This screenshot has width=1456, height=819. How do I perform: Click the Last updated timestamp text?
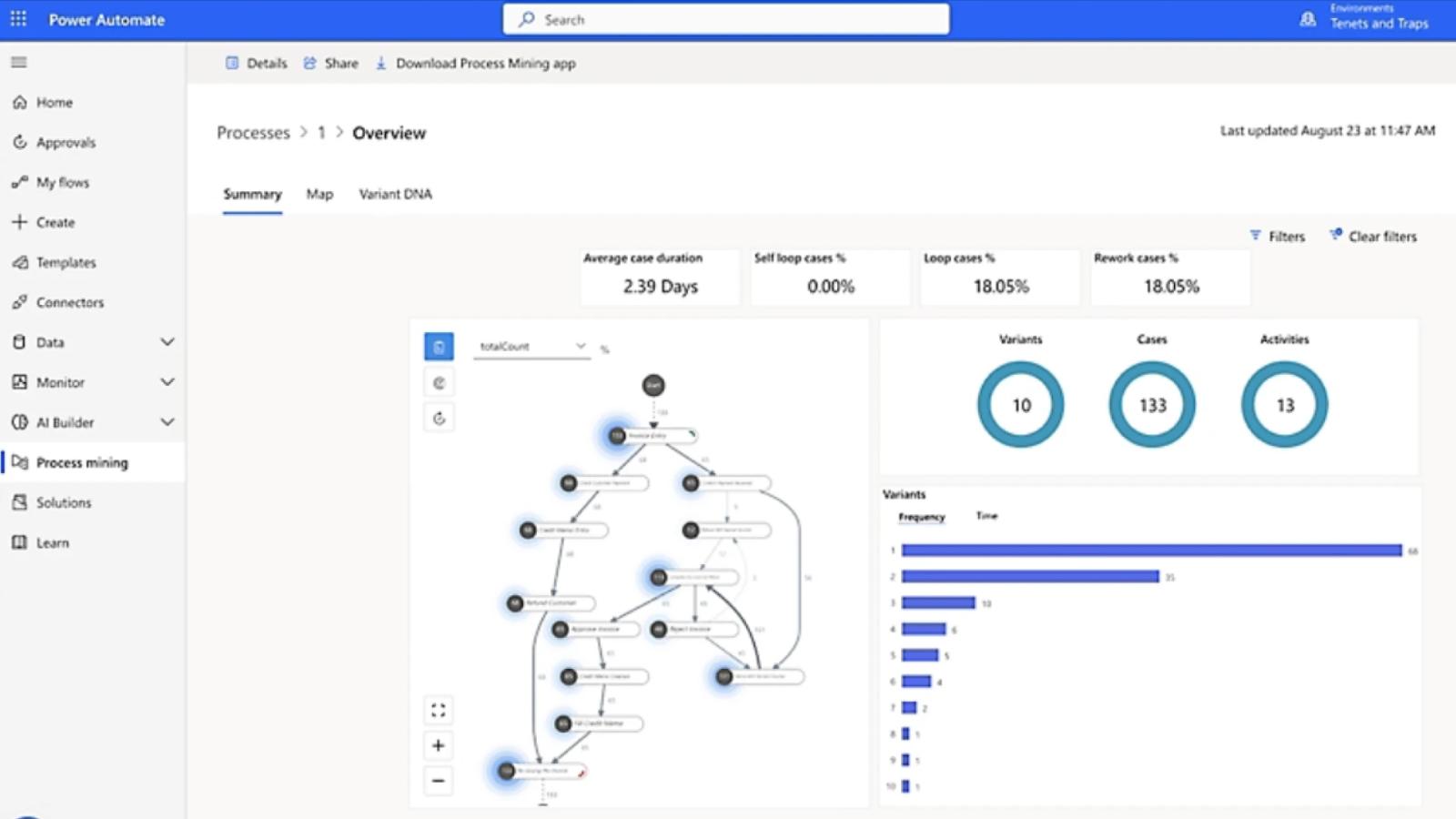[x=1328, y=131]
